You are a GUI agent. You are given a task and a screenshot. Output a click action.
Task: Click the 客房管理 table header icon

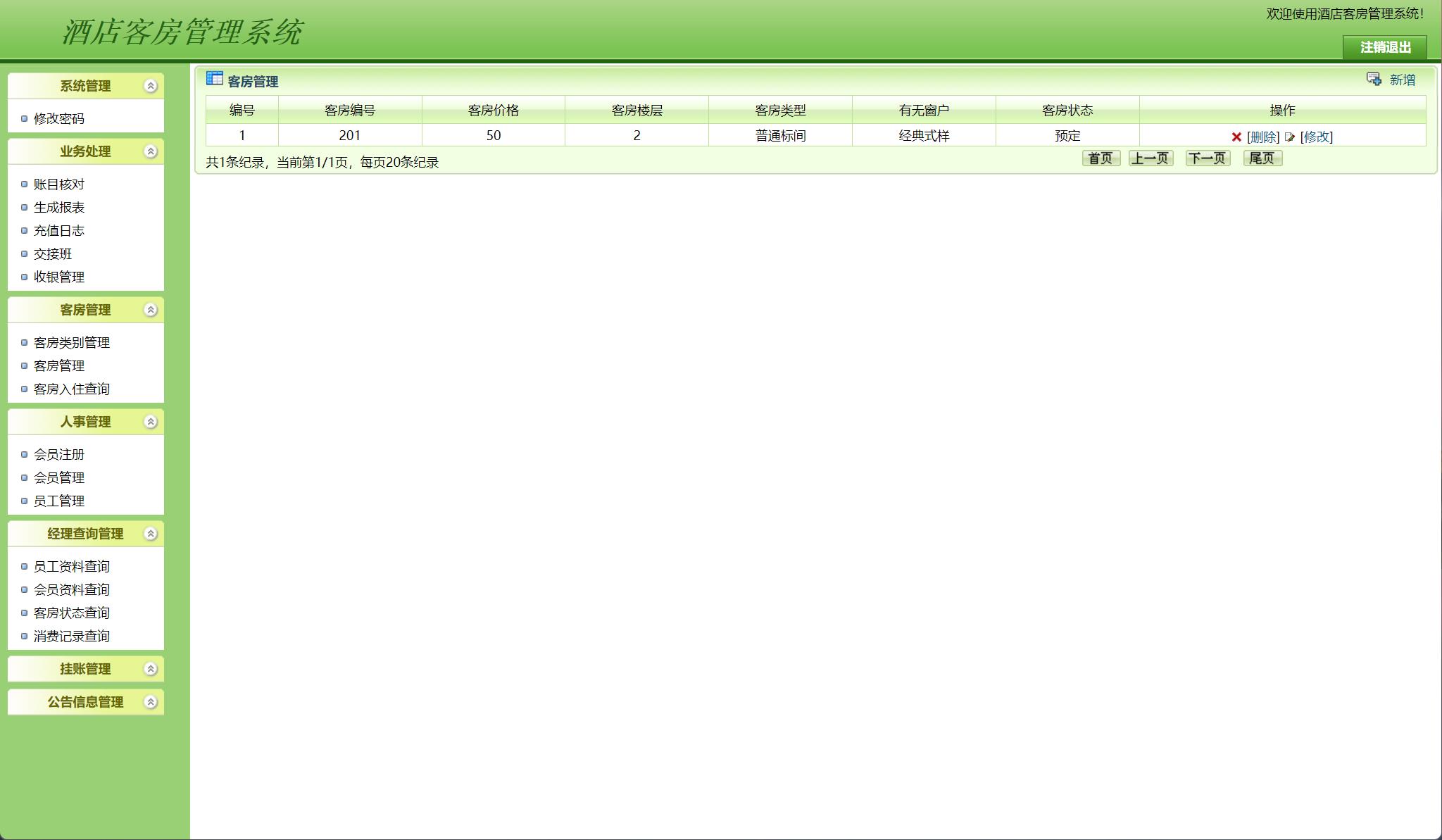pos(214,79)
